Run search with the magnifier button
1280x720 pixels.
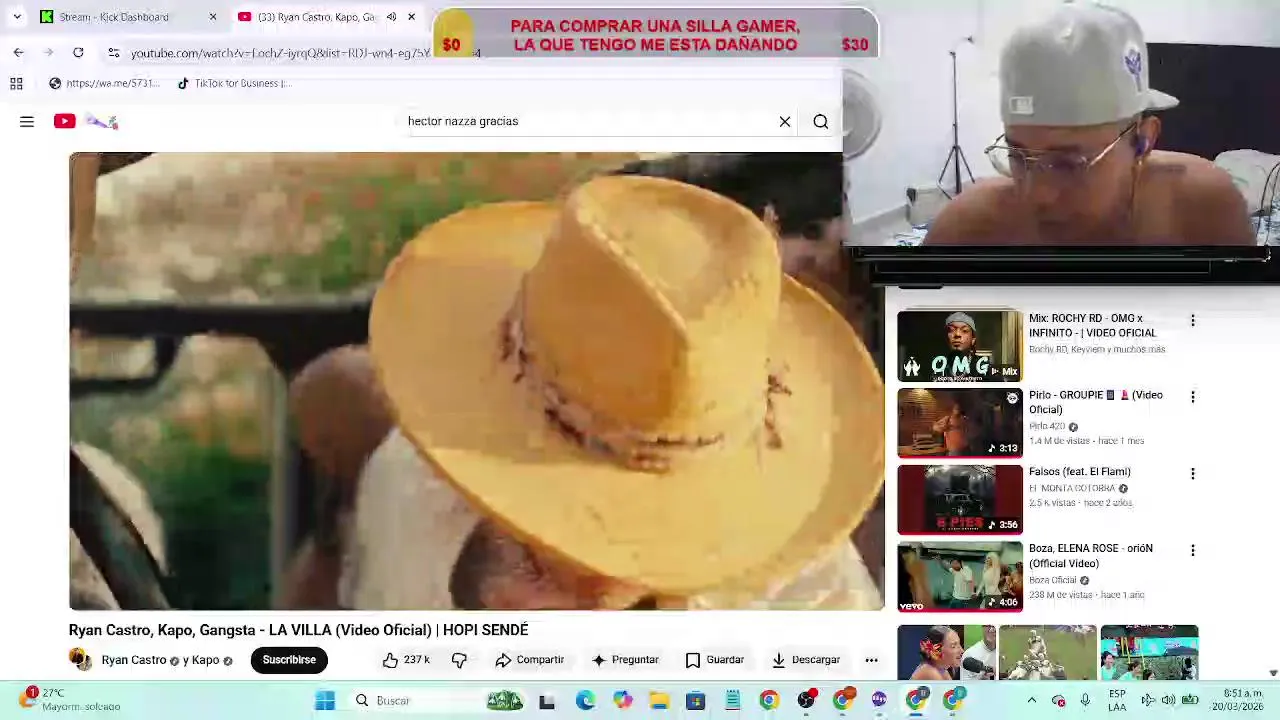click(x=820, y=121)
